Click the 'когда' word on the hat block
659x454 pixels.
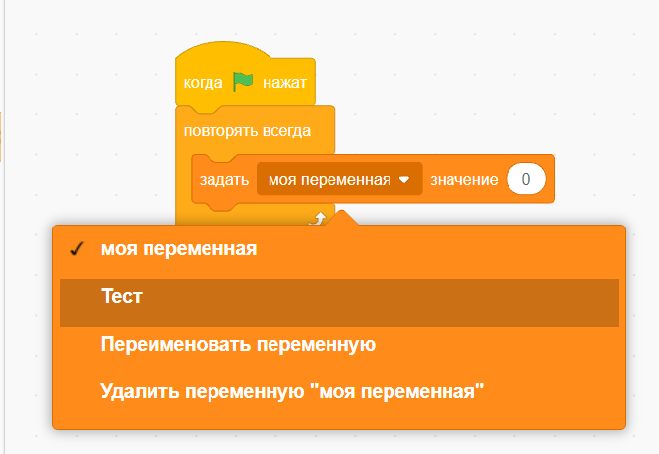click(203, 83)
